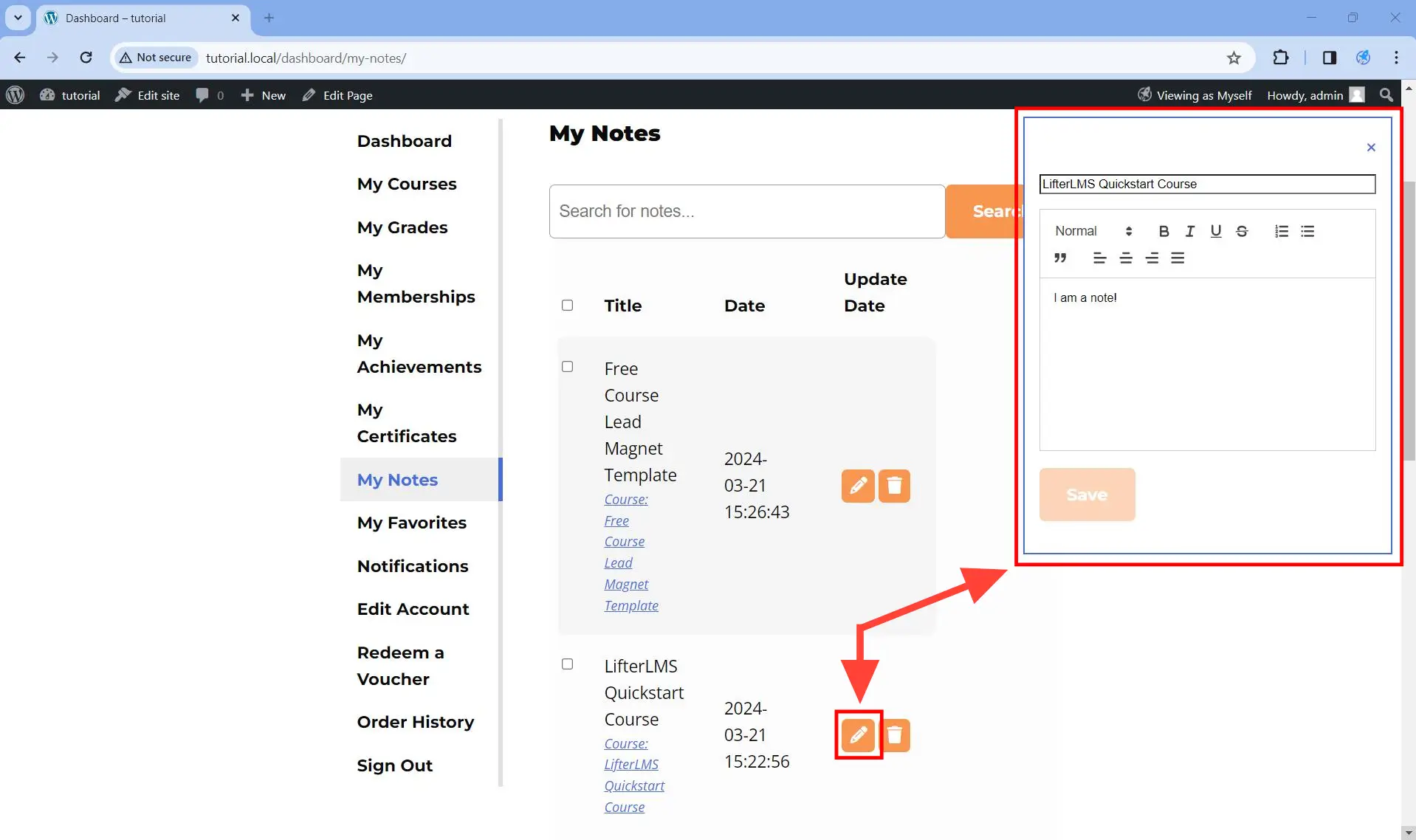Viewport: 1416px width, 840px height.
Task: Open the tutorial site admin menu
Action: (70, 95)
